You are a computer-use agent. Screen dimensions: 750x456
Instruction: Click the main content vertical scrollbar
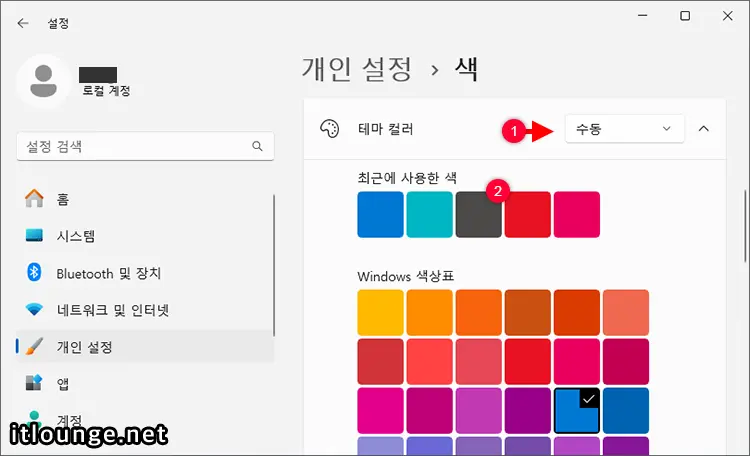[x=745, y=226]
